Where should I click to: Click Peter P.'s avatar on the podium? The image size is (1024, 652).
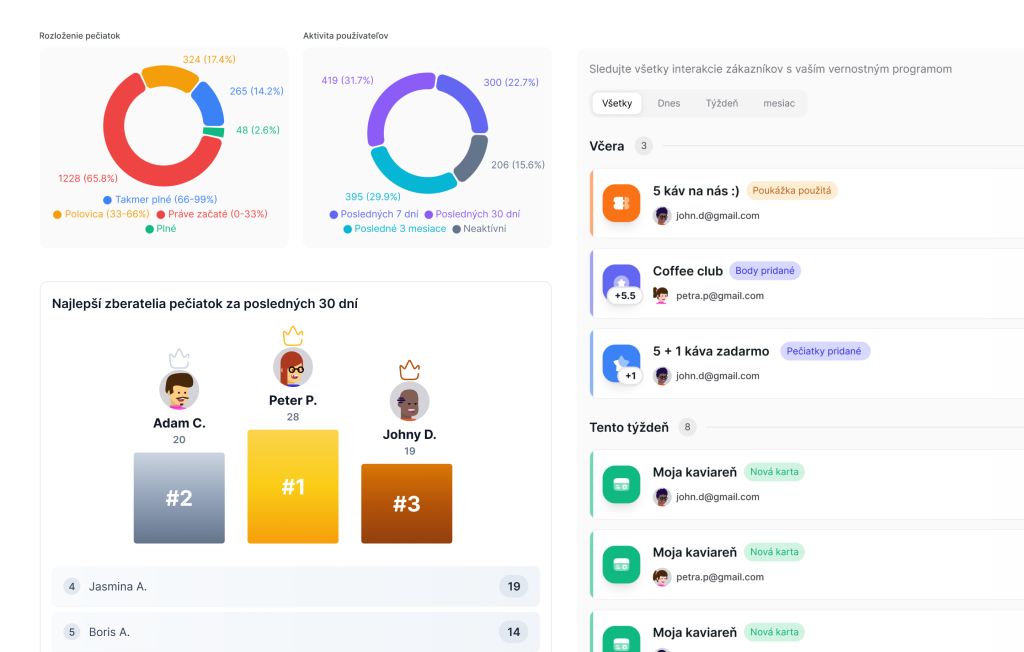pyautogui.click(x=293, y=368)
